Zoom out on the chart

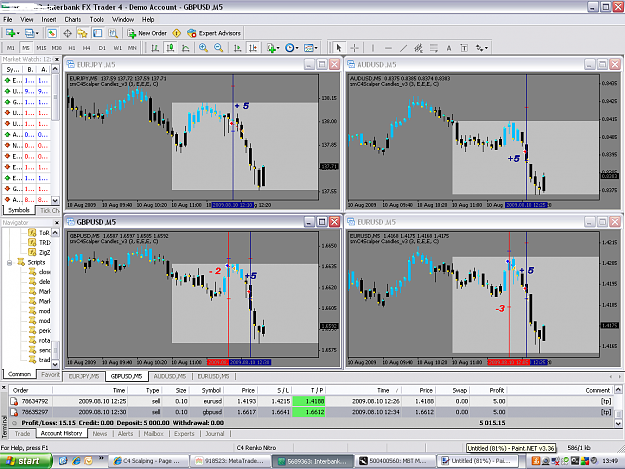pyautogui.click(x=218, y=48)
